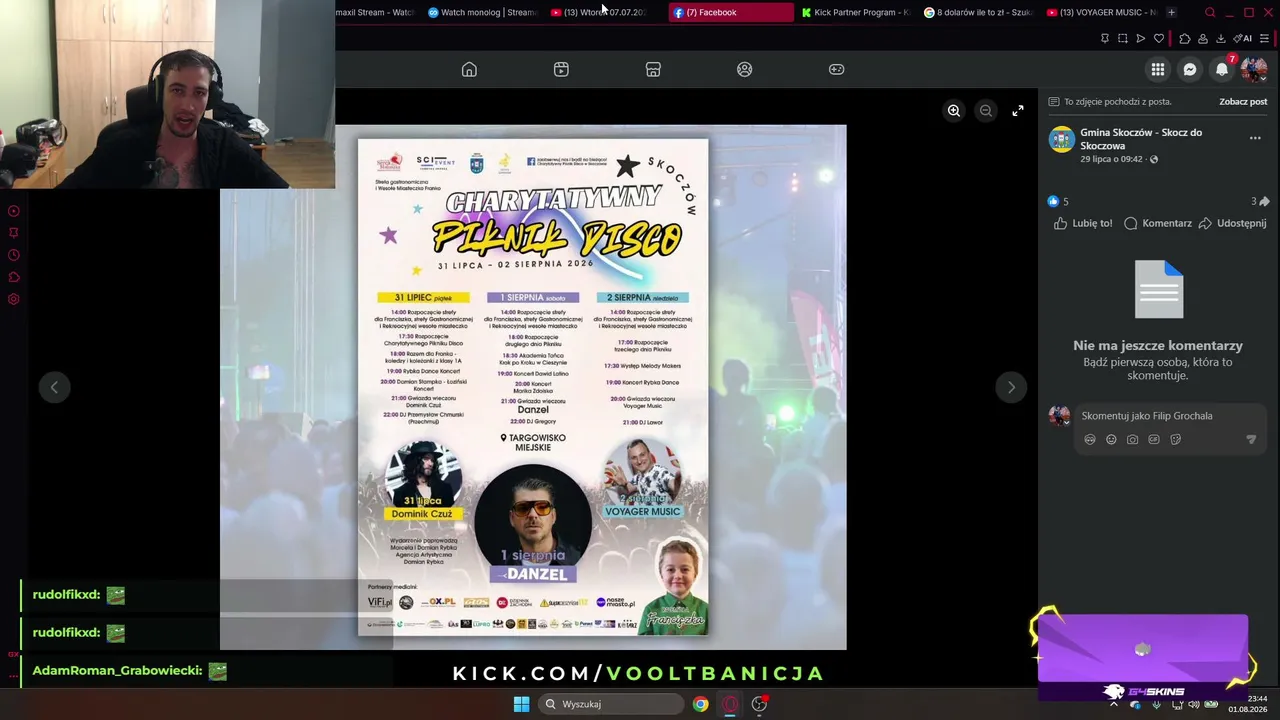
Task: Open notifications bell with 7 badge
Action: (x=1222, y=68)
